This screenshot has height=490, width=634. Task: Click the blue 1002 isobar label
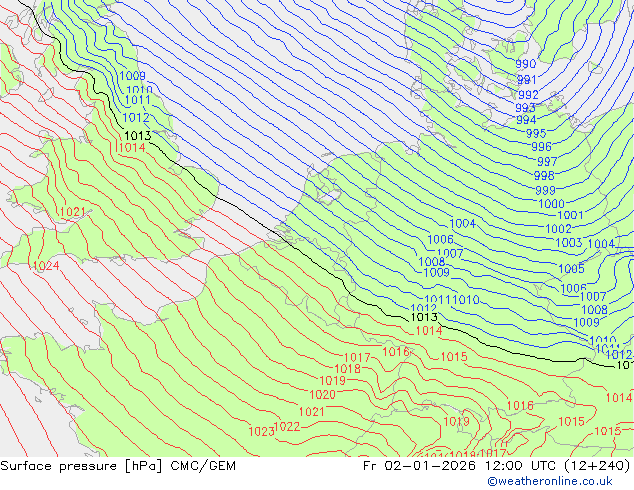[558, 229]
